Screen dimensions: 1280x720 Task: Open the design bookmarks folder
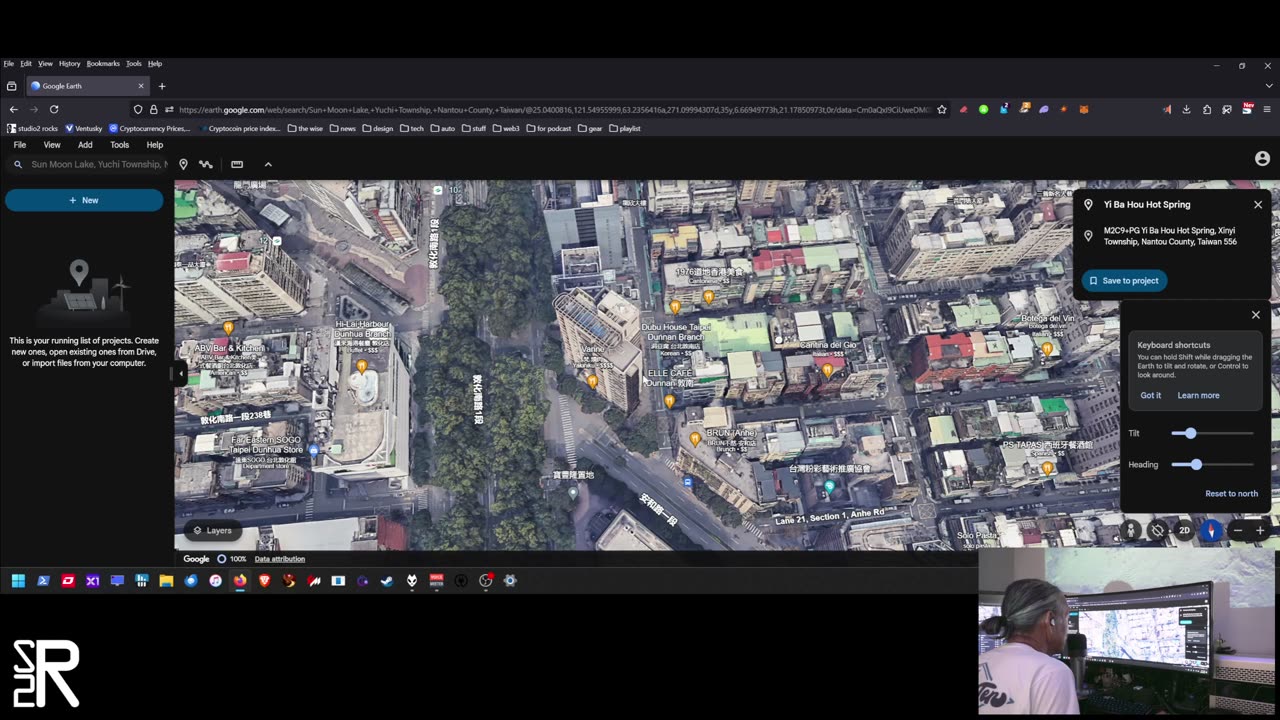(x=378, y=128)
